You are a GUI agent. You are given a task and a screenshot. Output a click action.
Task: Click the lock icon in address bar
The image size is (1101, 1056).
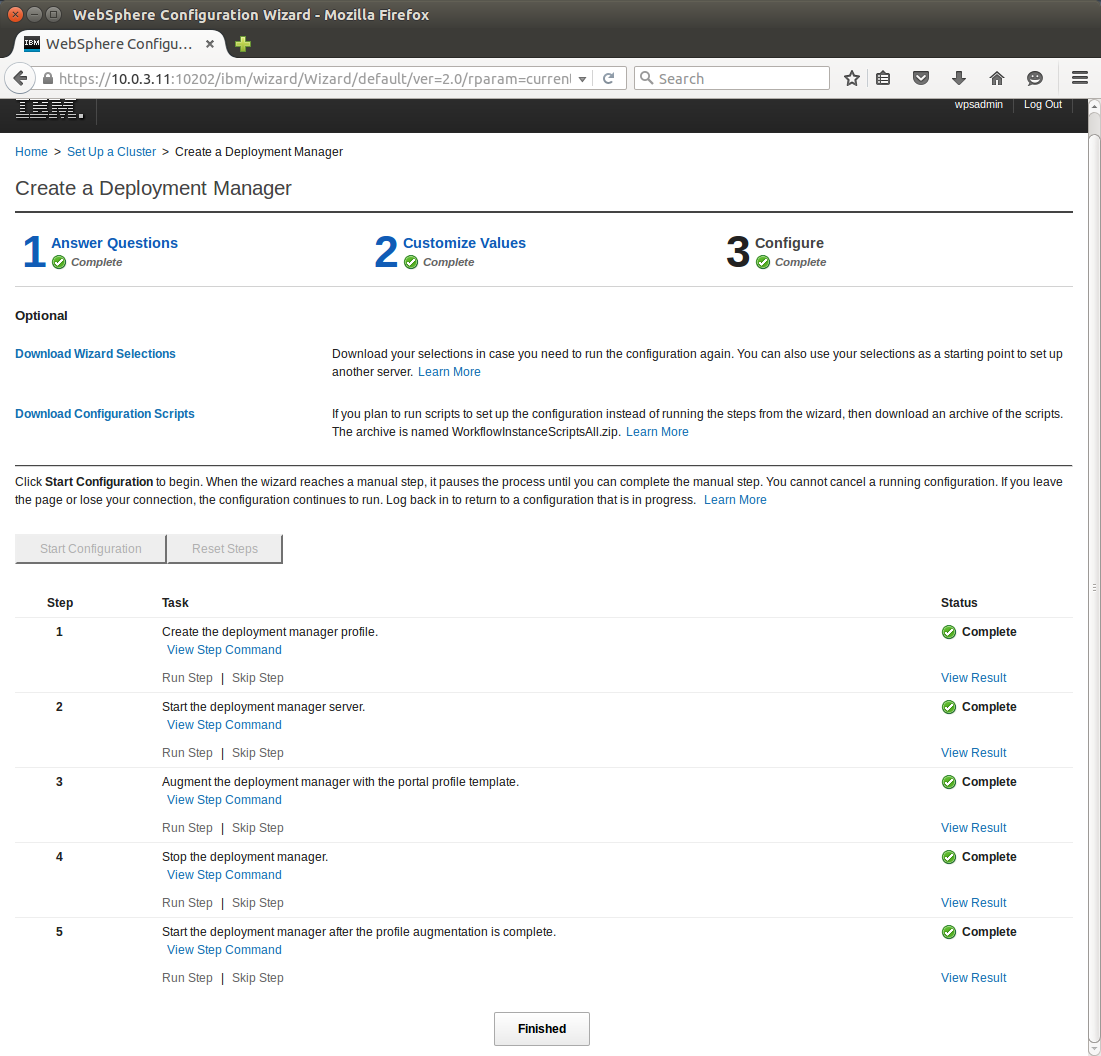(x=48, y=79)
